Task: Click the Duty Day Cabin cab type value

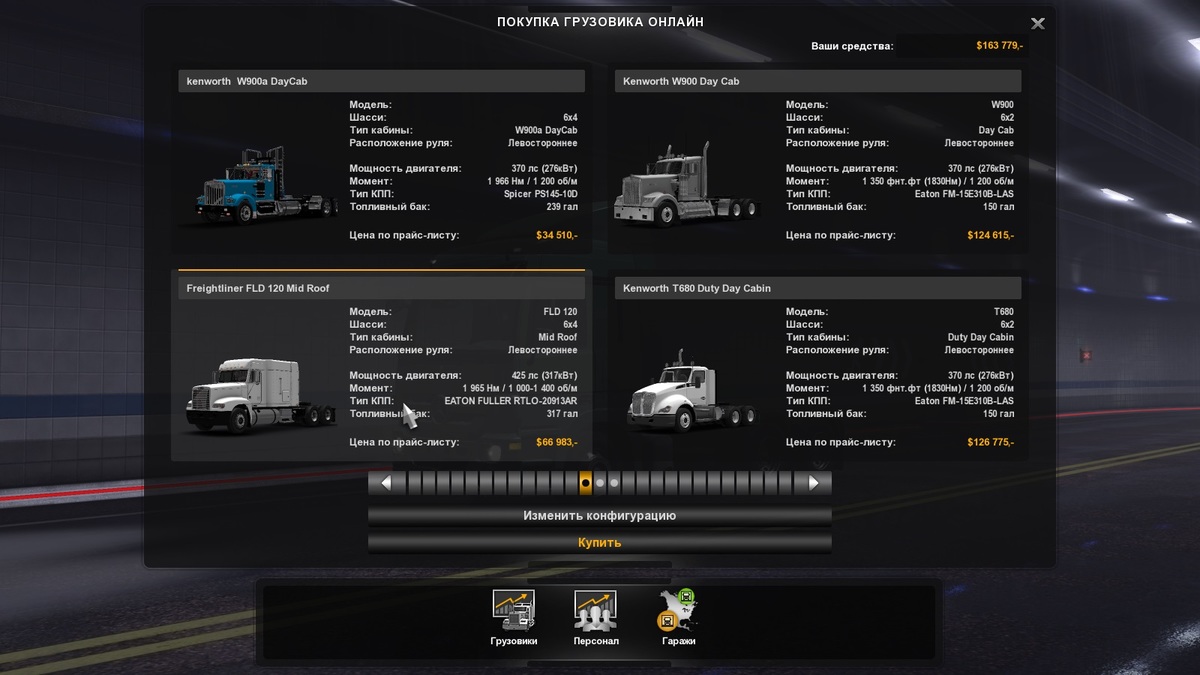Action: (x=981, y=338)
